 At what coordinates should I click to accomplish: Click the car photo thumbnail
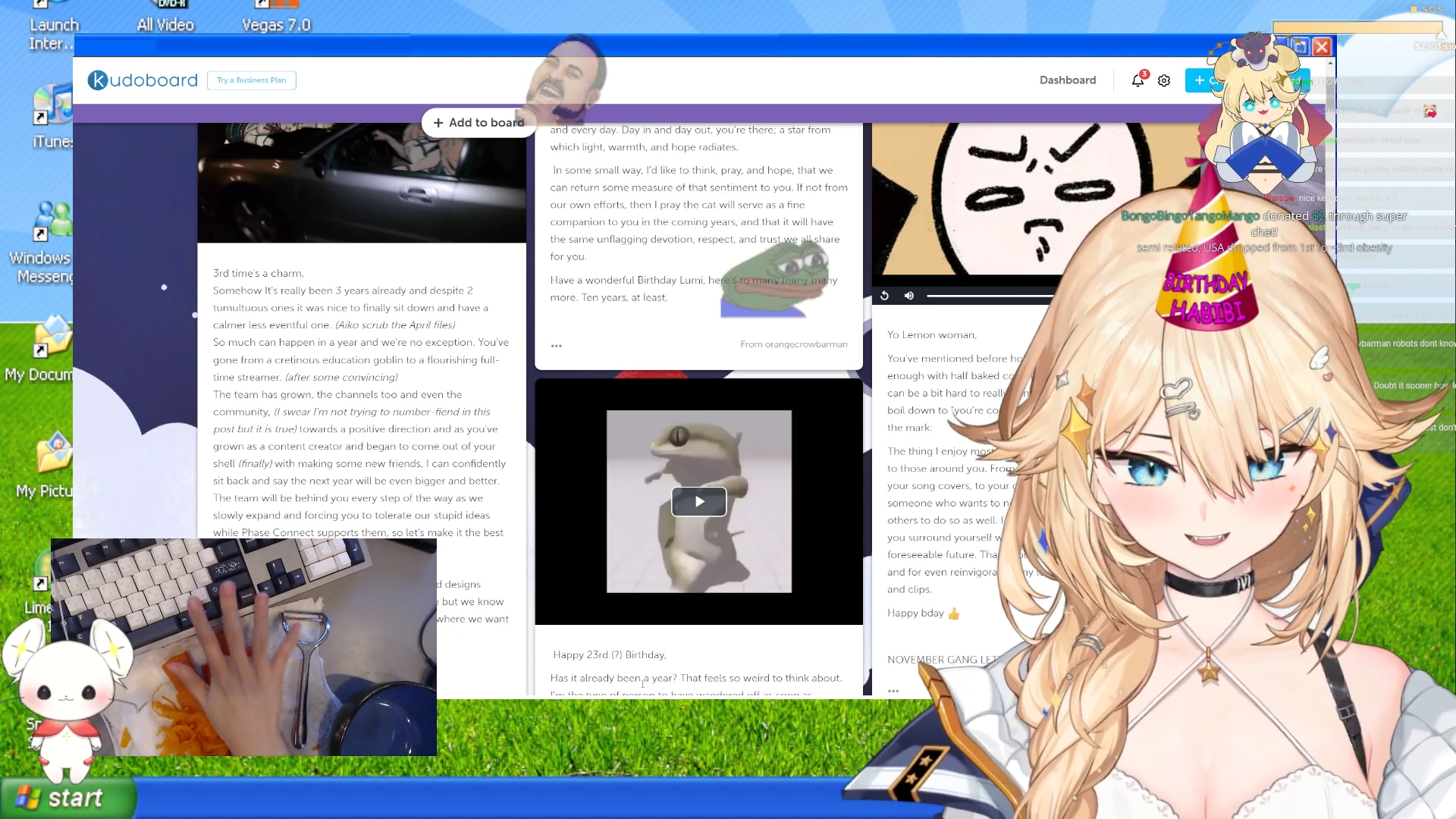362,183
